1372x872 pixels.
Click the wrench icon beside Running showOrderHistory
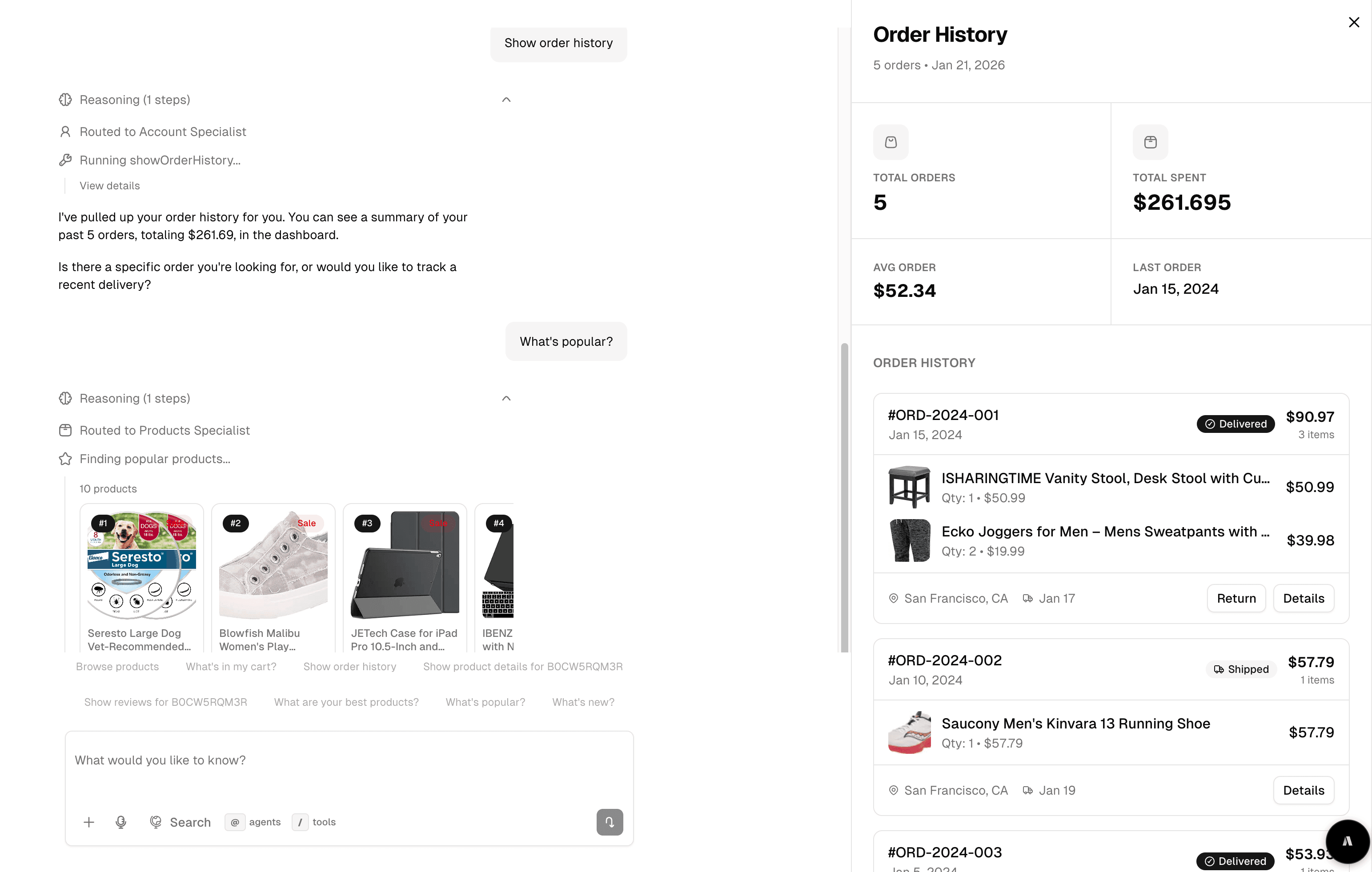[x=65, y=160]
